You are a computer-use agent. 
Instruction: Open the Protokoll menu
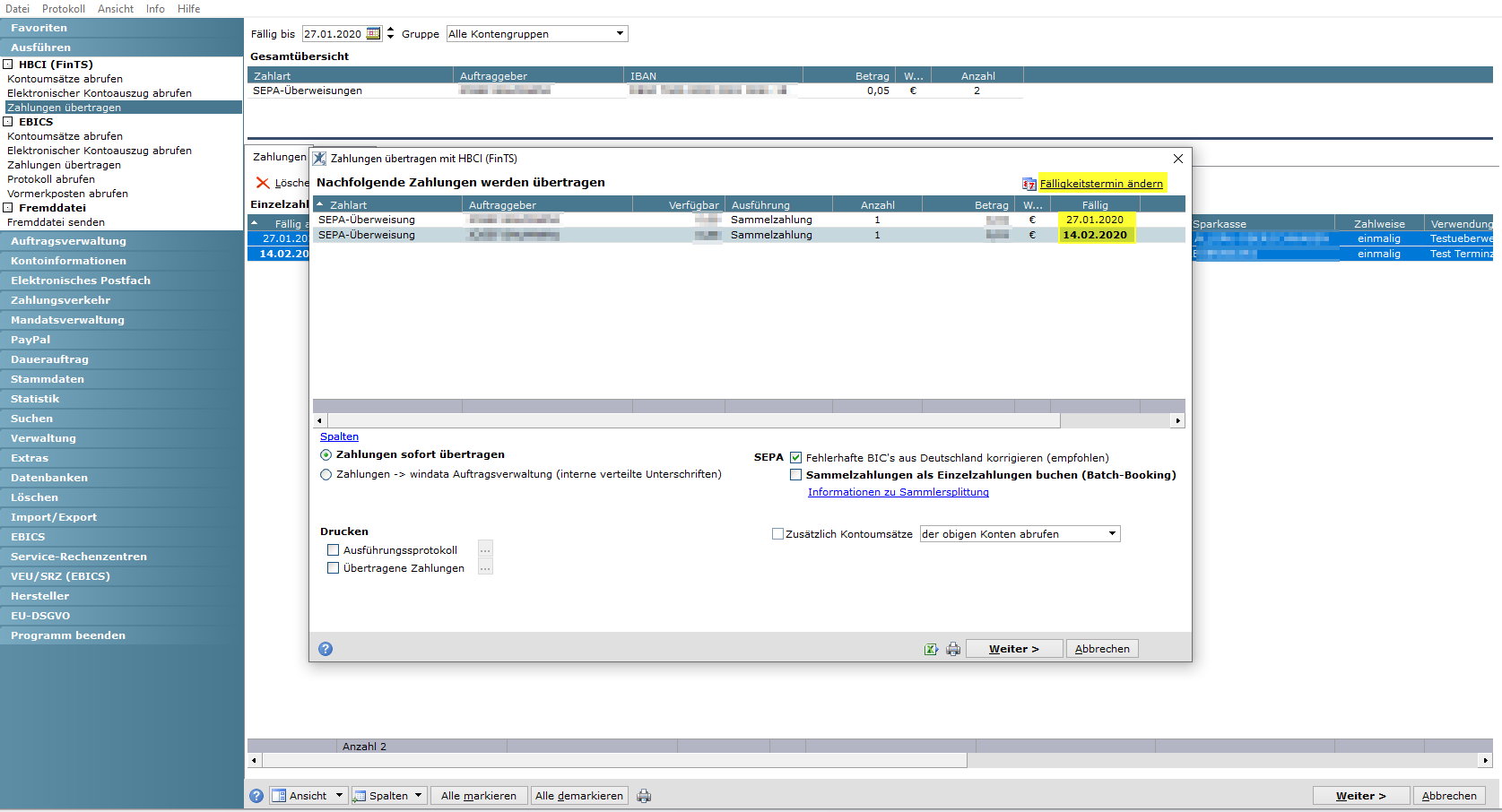tap(64, 9)
